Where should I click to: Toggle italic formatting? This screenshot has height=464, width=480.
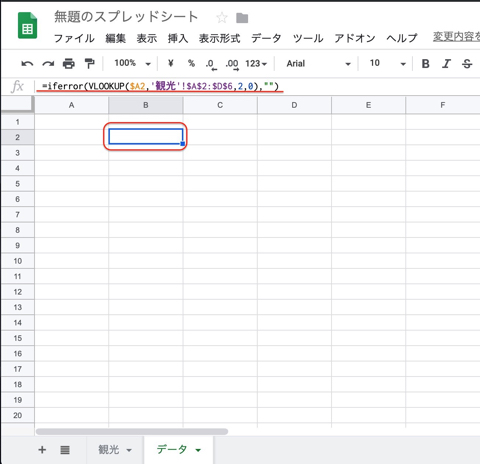446,63
